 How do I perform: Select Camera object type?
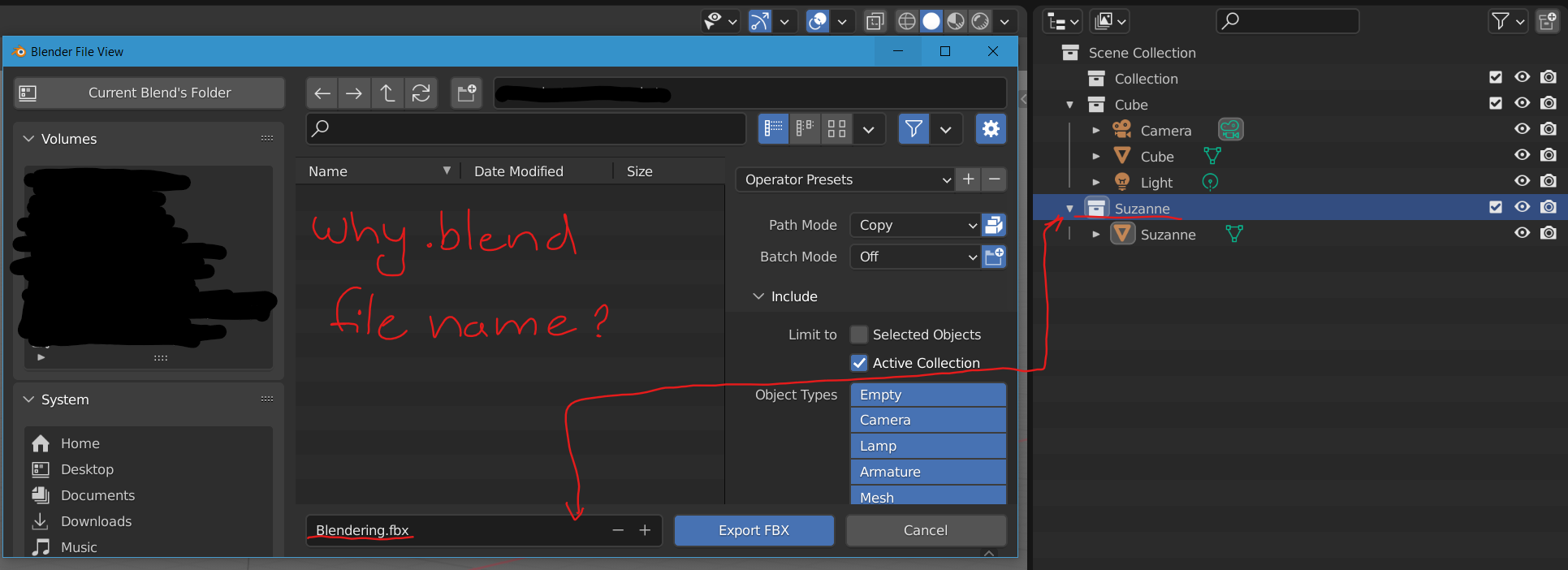928,420
